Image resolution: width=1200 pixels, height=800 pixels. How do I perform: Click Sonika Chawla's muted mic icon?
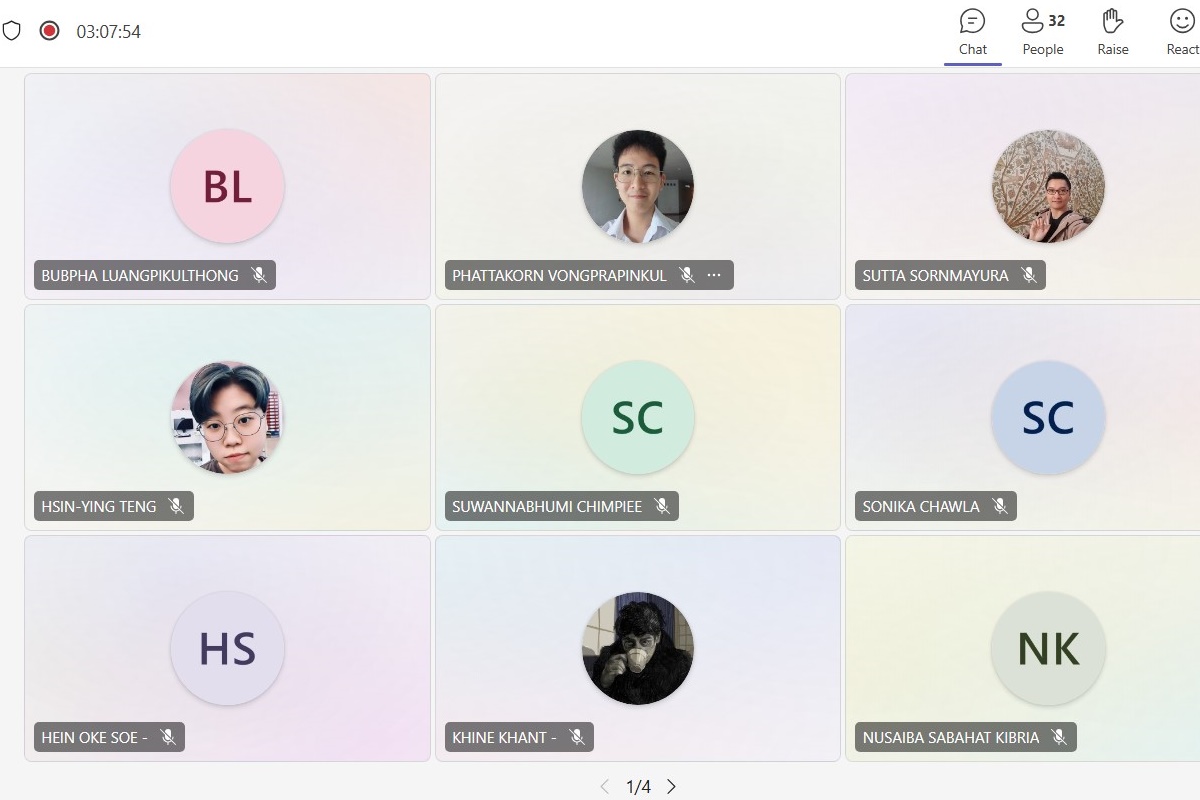point(1000,506)
